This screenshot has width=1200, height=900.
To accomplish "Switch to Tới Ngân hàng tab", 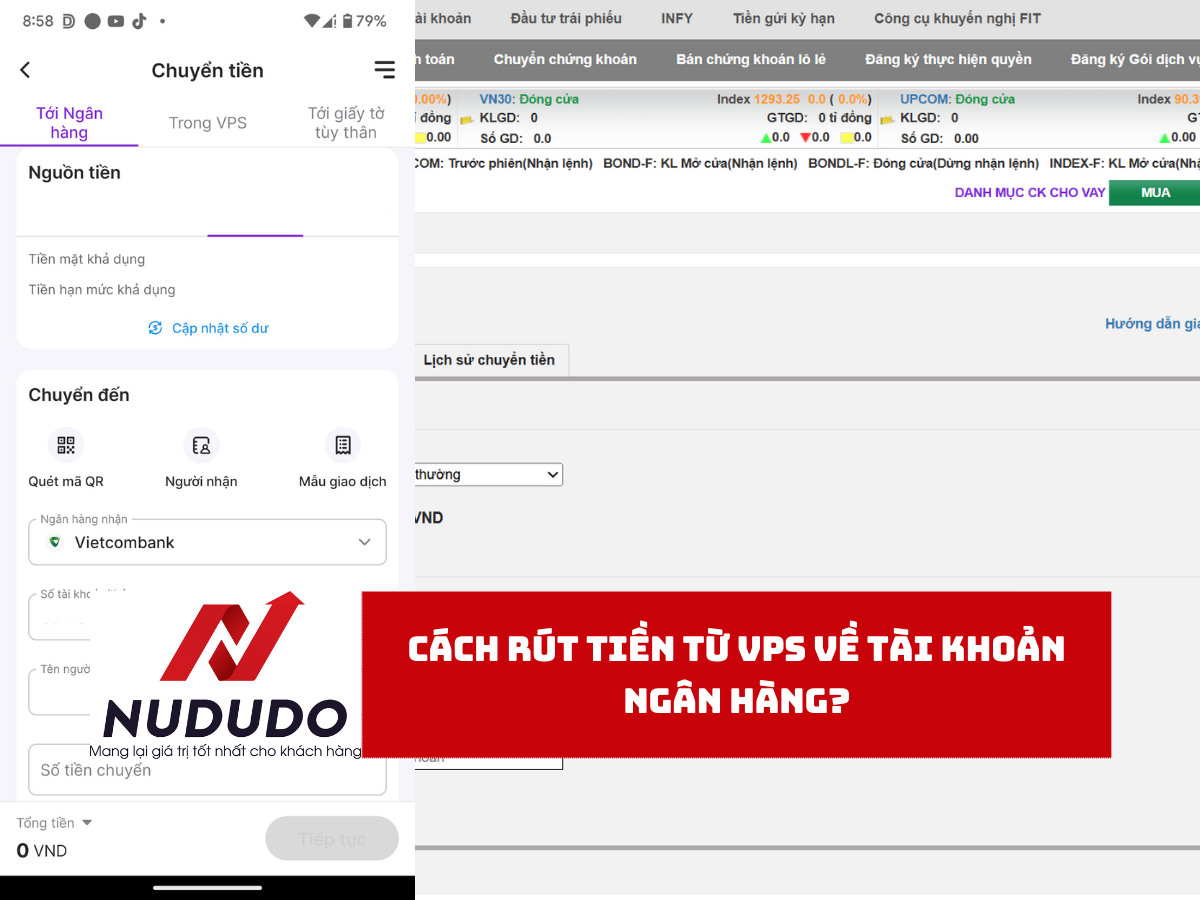I will [x=69, y=123].
